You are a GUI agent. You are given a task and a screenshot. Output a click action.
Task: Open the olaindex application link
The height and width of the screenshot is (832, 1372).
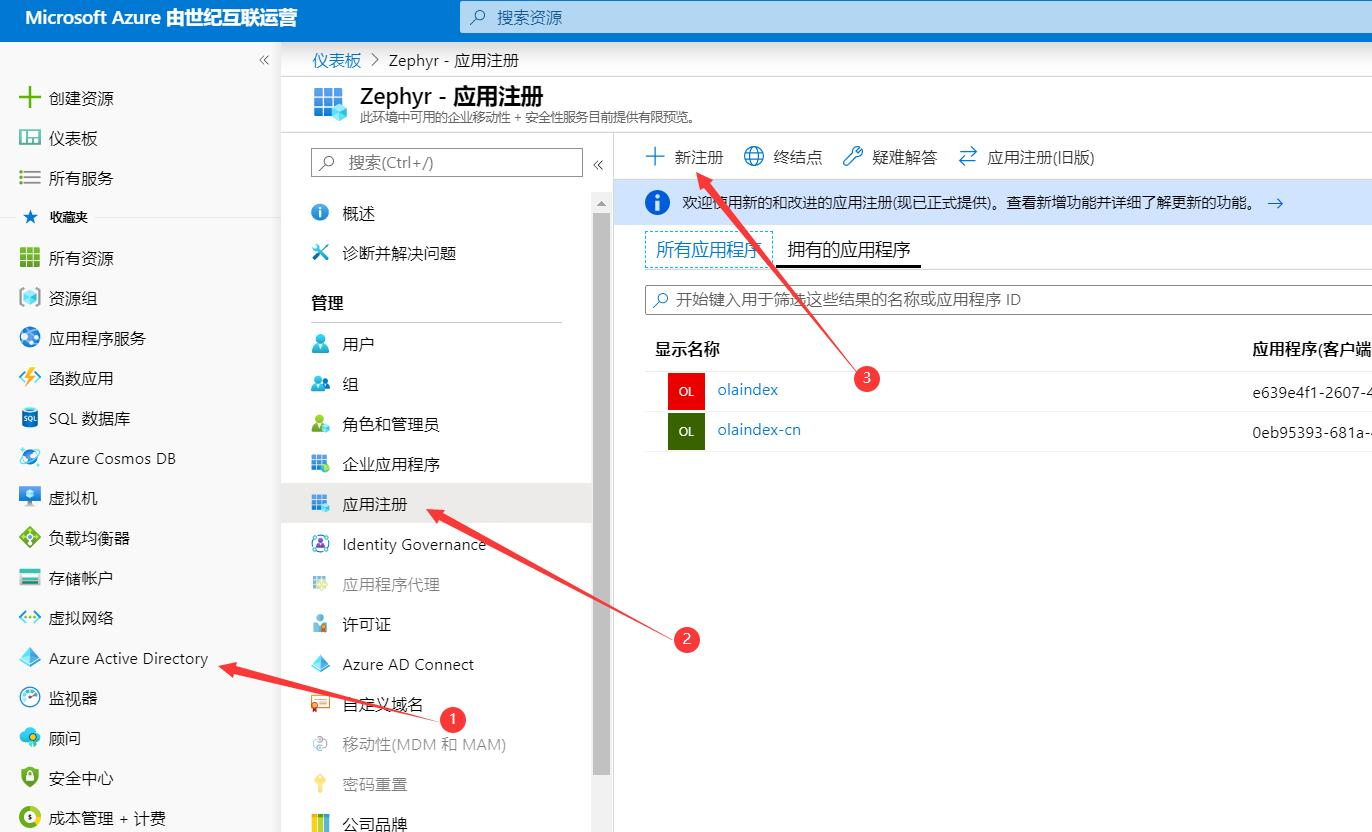click(748, 390)
